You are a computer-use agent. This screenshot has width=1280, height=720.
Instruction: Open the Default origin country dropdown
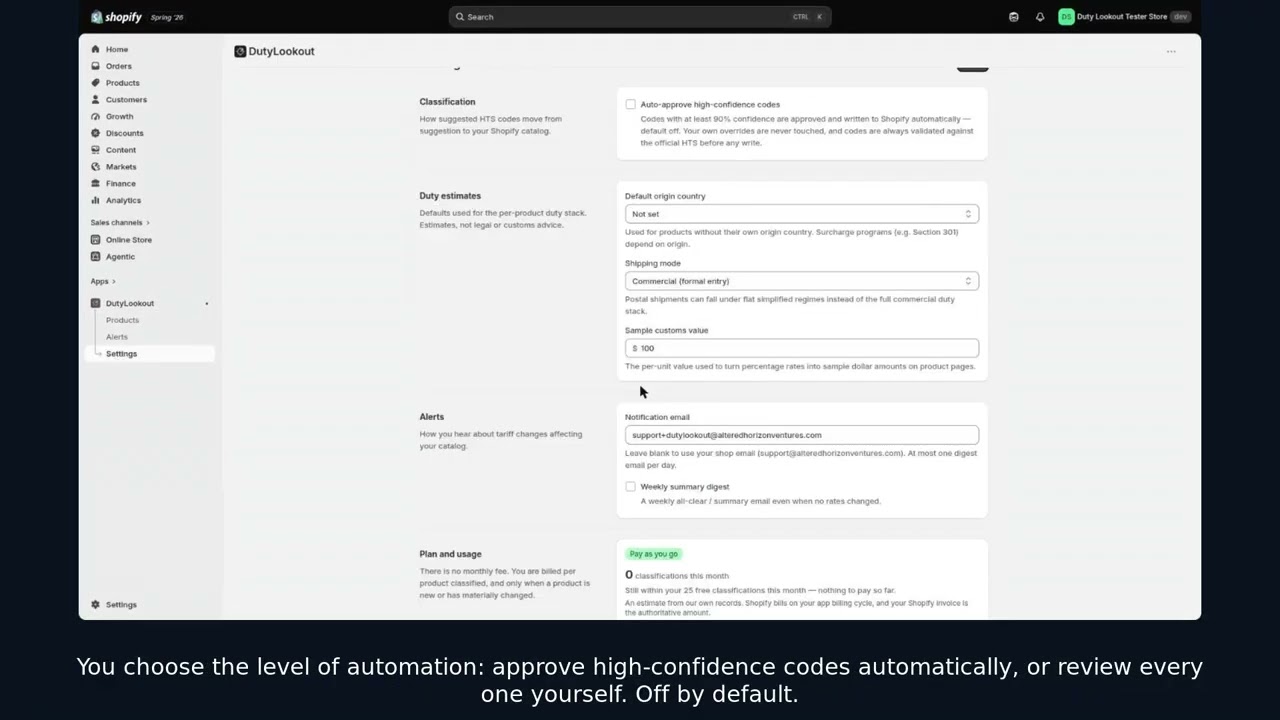tap(802, 214)
